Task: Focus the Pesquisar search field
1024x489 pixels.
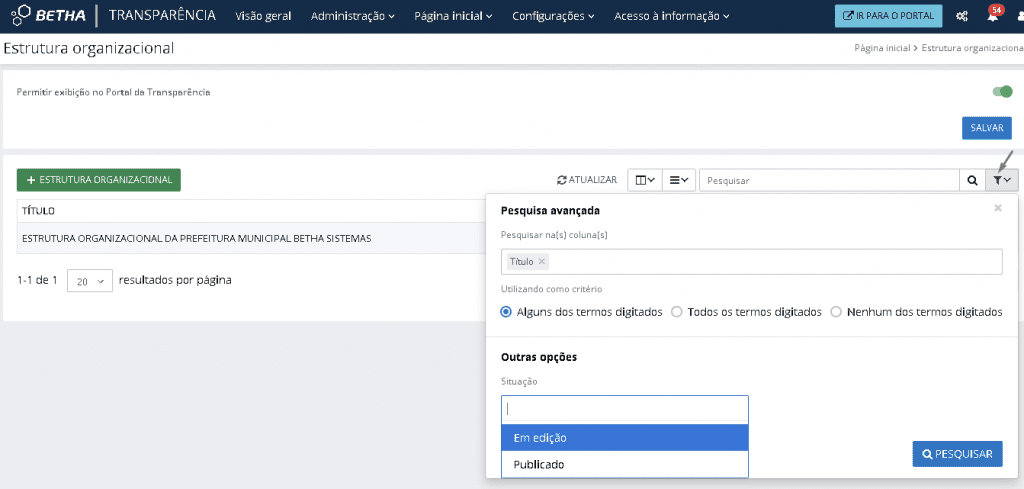Action: click(829, 180)
